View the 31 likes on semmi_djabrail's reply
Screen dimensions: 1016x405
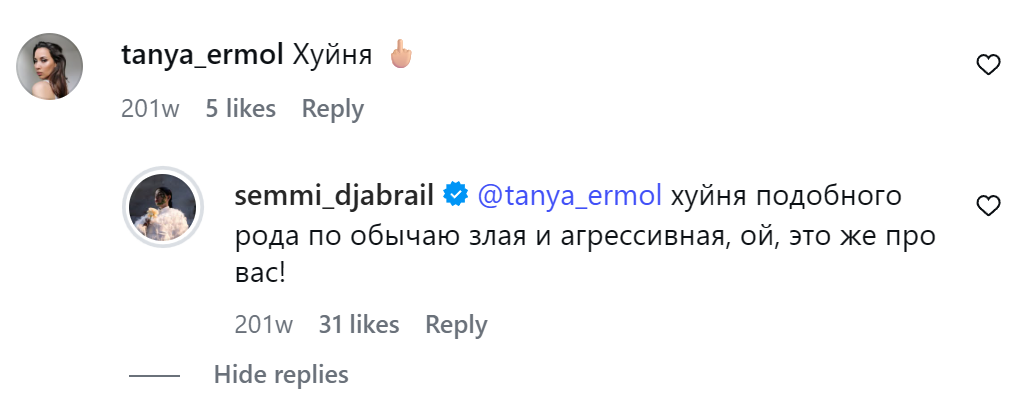click(359, 325)
